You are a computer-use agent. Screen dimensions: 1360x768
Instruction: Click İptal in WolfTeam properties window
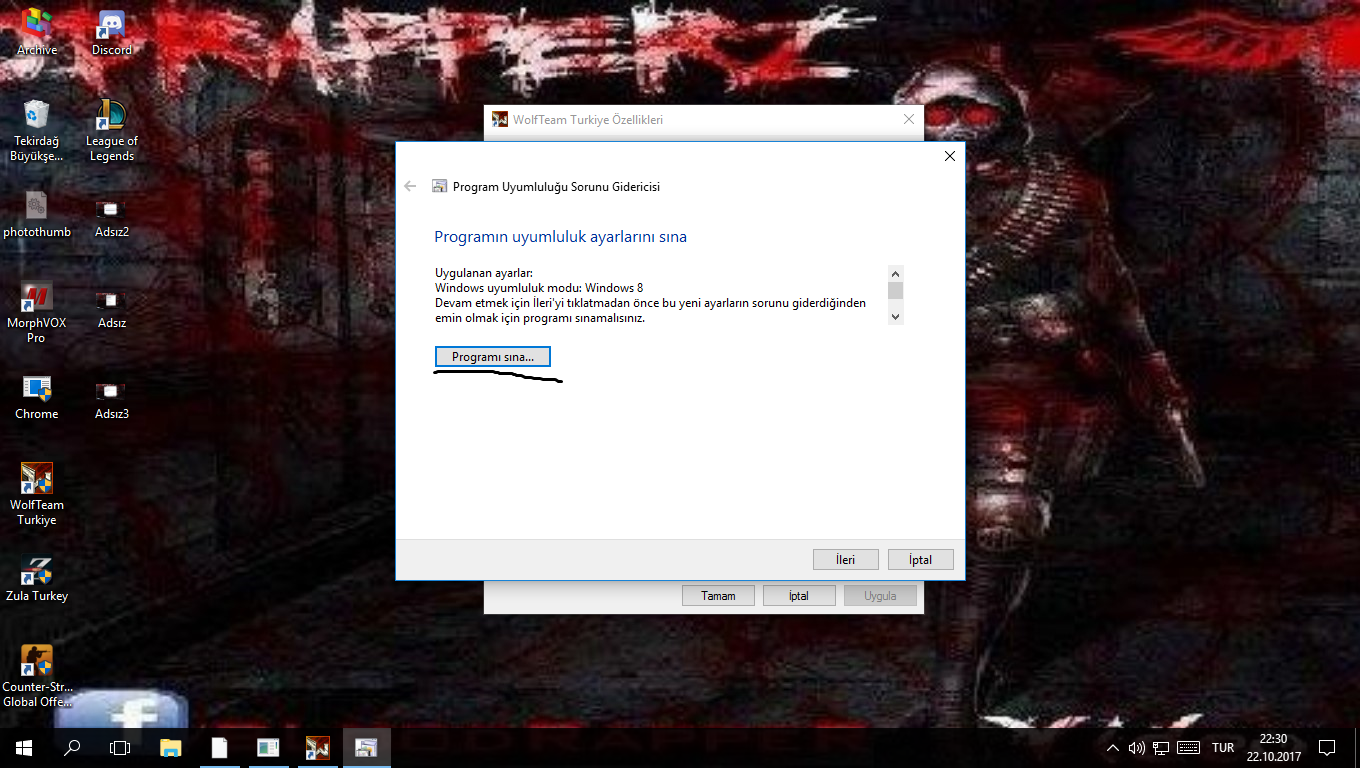[798, 596]
